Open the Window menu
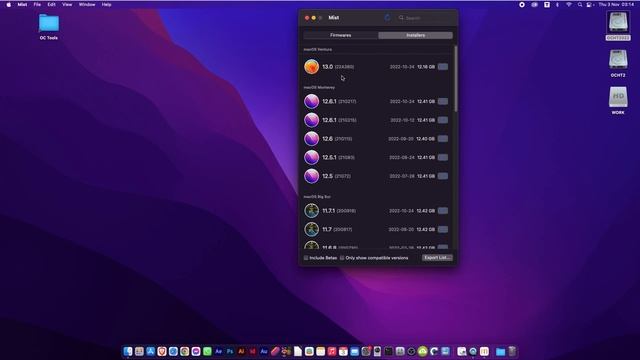 pyautogui.click(x=87, y=4)
